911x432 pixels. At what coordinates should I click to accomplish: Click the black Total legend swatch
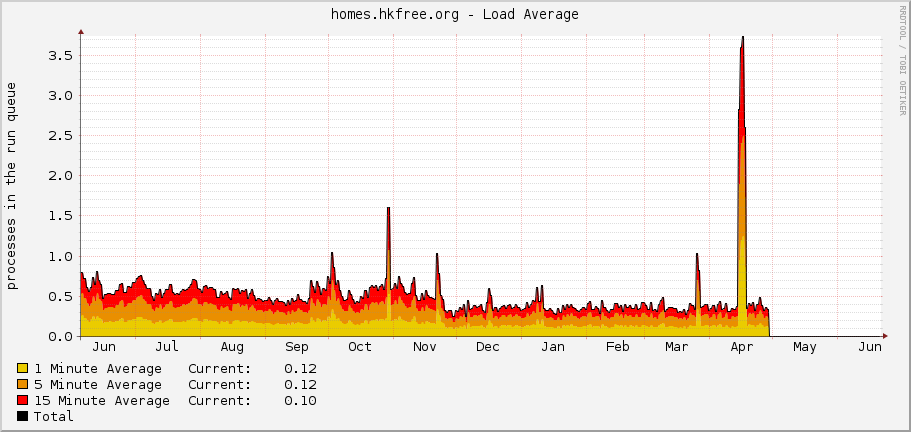23,416
